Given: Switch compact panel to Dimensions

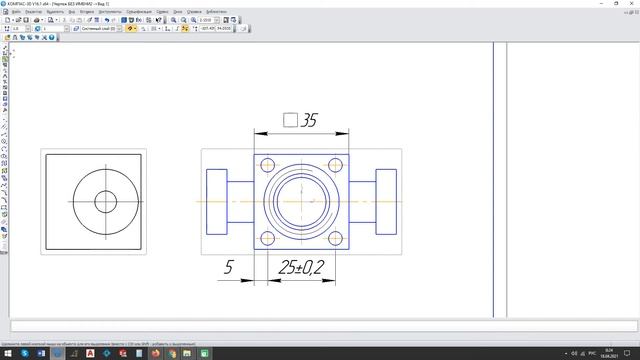Looking at the screenshot, I should tap(4, 53).
